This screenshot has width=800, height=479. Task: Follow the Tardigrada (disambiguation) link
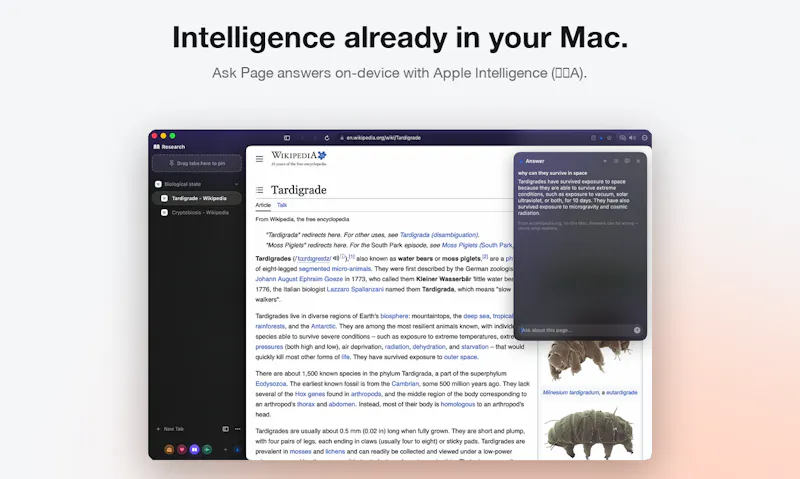point(439,235)
